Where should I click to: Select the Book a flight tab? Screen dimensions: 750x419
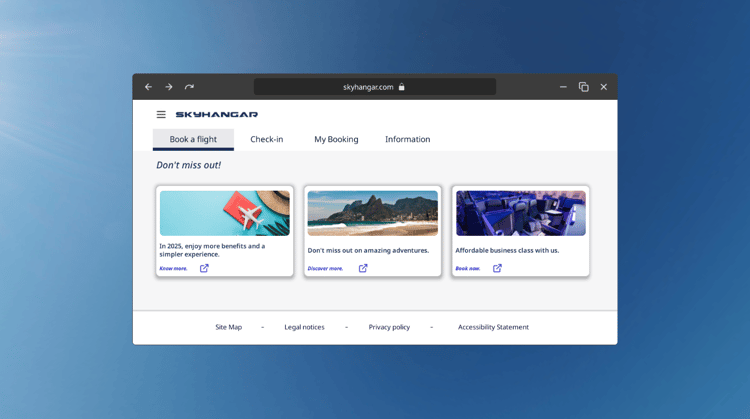[x=193, y=139]
